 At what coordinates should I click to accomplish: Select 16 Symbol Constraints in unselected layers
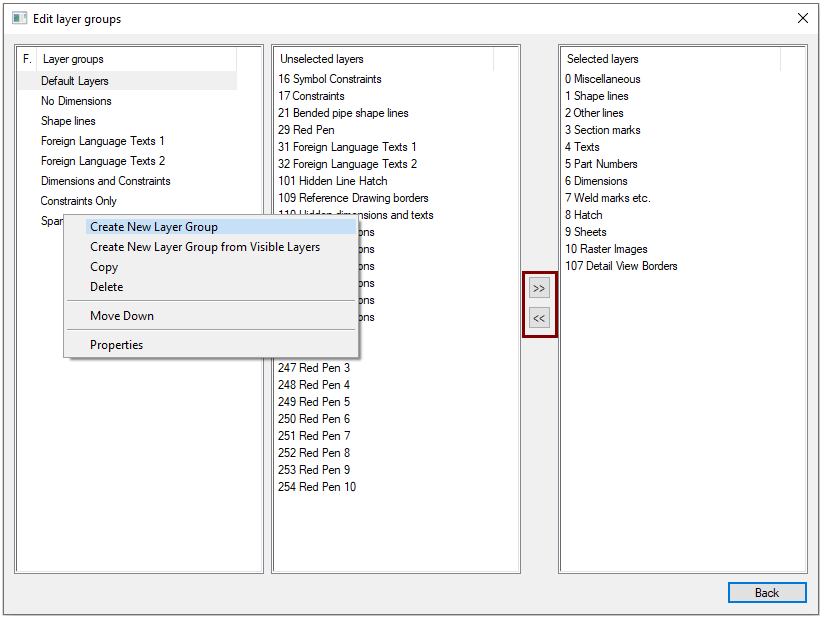(x=330, y=79)
